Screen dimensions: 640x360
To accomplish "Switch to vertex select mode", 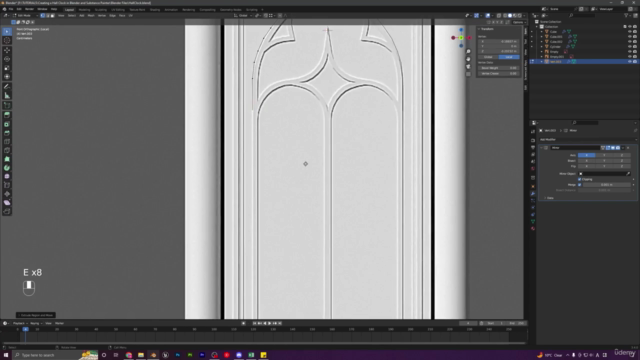I will click(x=42, y=16).
